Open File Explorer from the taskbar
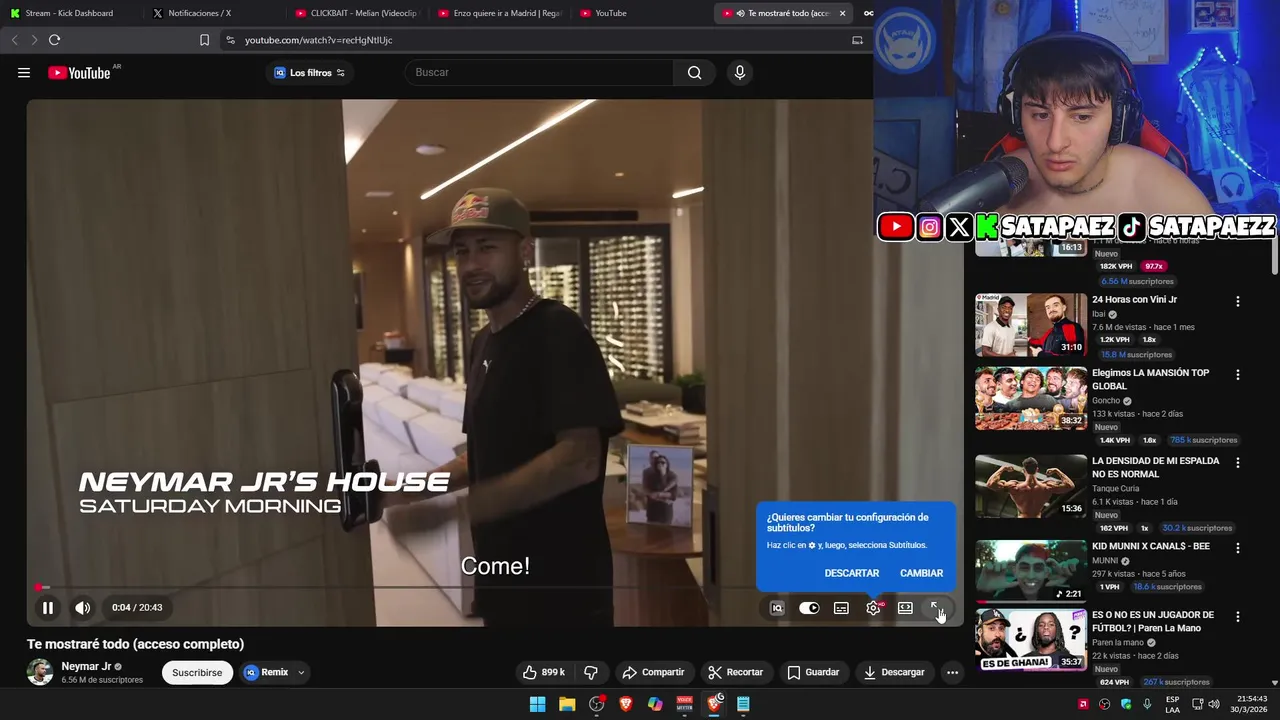The width and height of the screenshot is (1280, 720). point(567,704)
